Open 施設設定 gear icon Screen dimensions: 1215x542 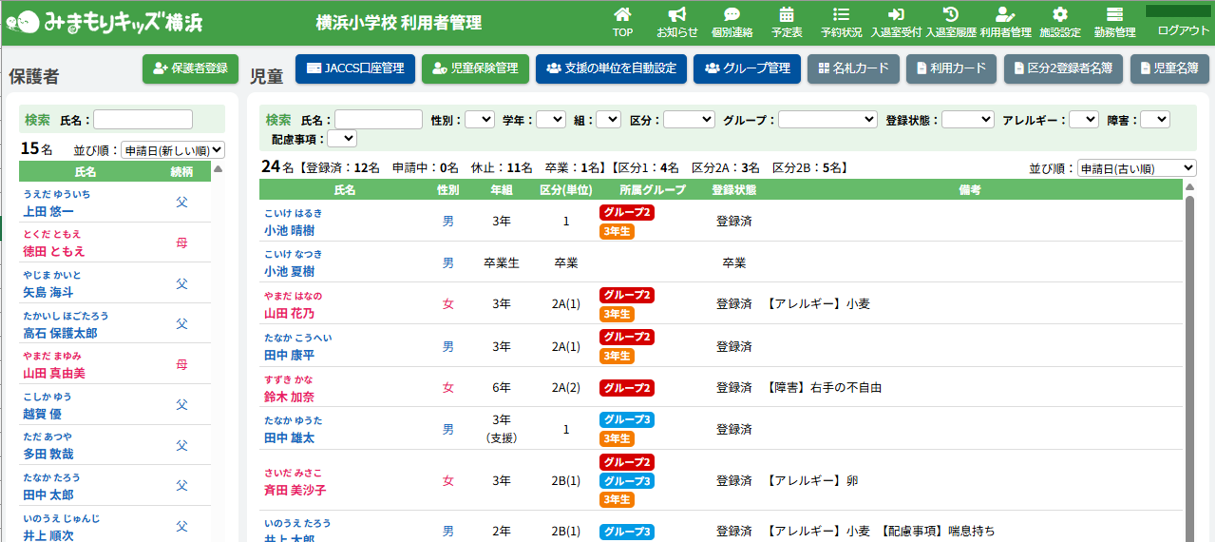(1060, 15)
